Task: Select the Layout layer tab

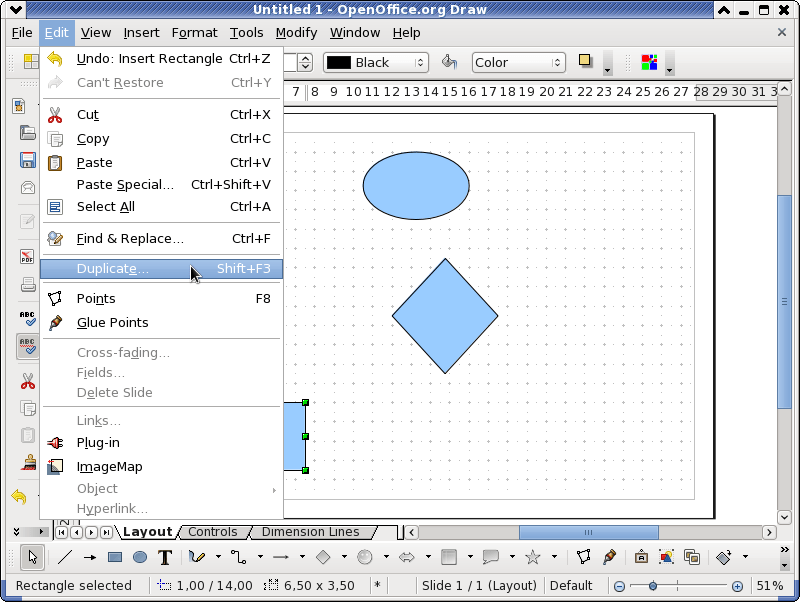Action: (147, 532)
